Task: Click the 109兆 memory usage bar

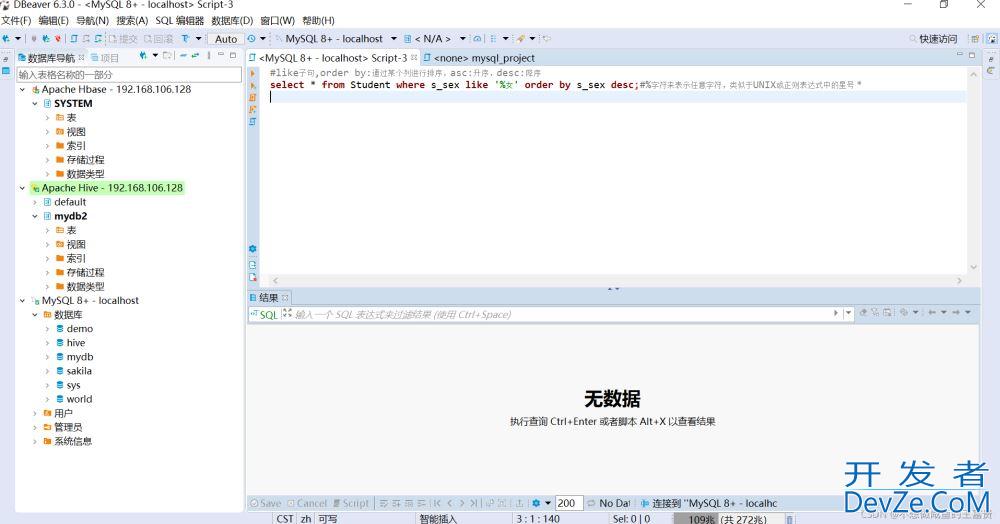Action: [728, 519]
